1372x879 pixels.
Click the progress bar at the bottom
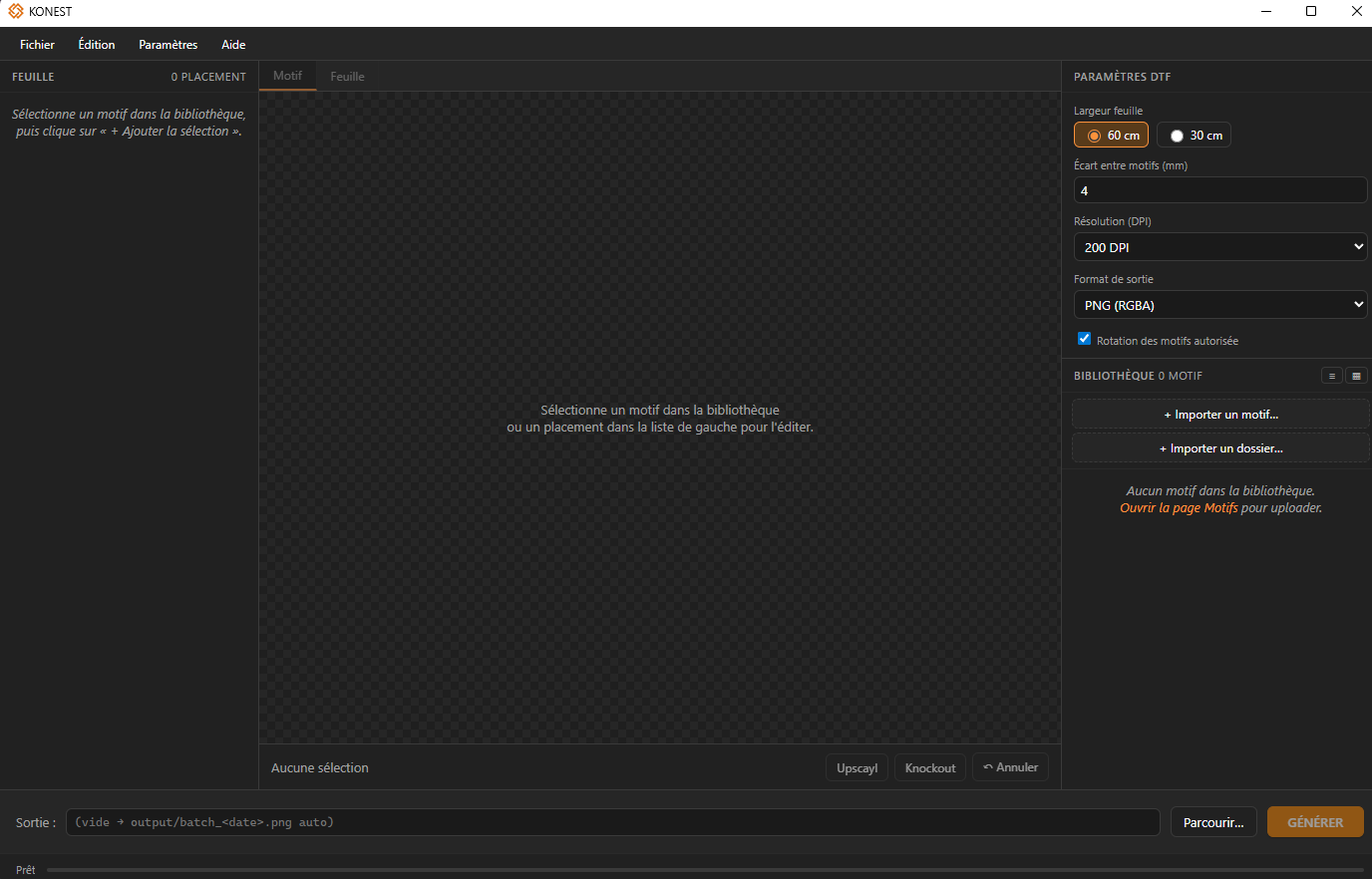[x=704, y=870]
